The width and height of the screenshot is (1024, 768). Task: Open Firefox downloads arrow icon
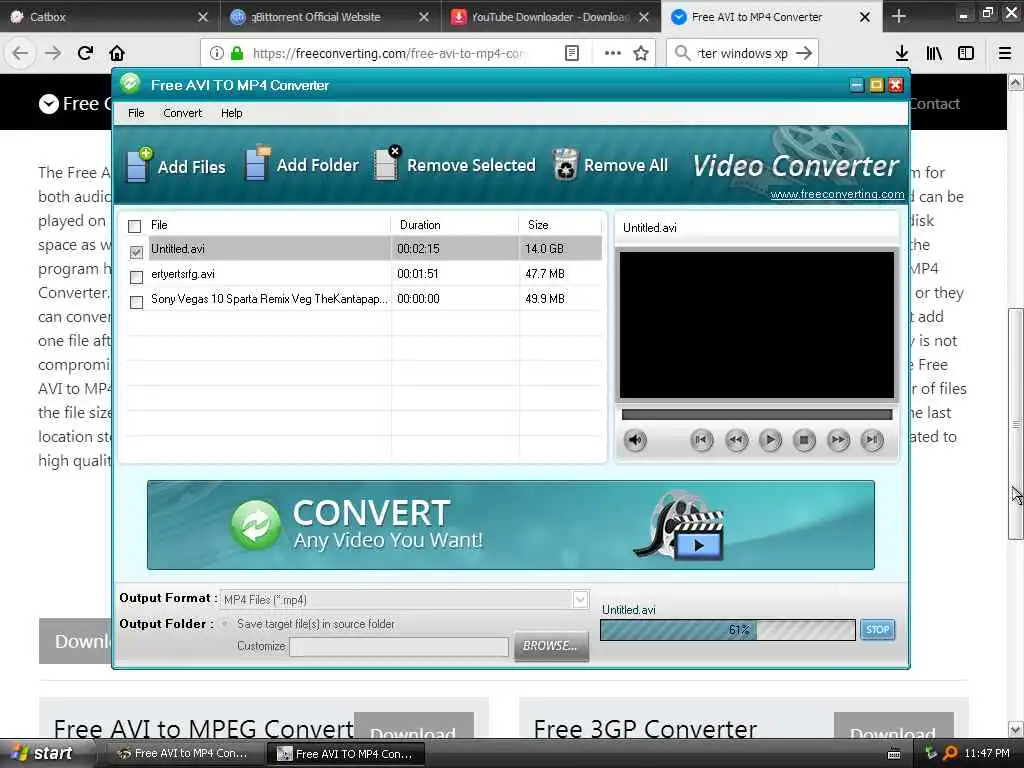click(902, 53)
